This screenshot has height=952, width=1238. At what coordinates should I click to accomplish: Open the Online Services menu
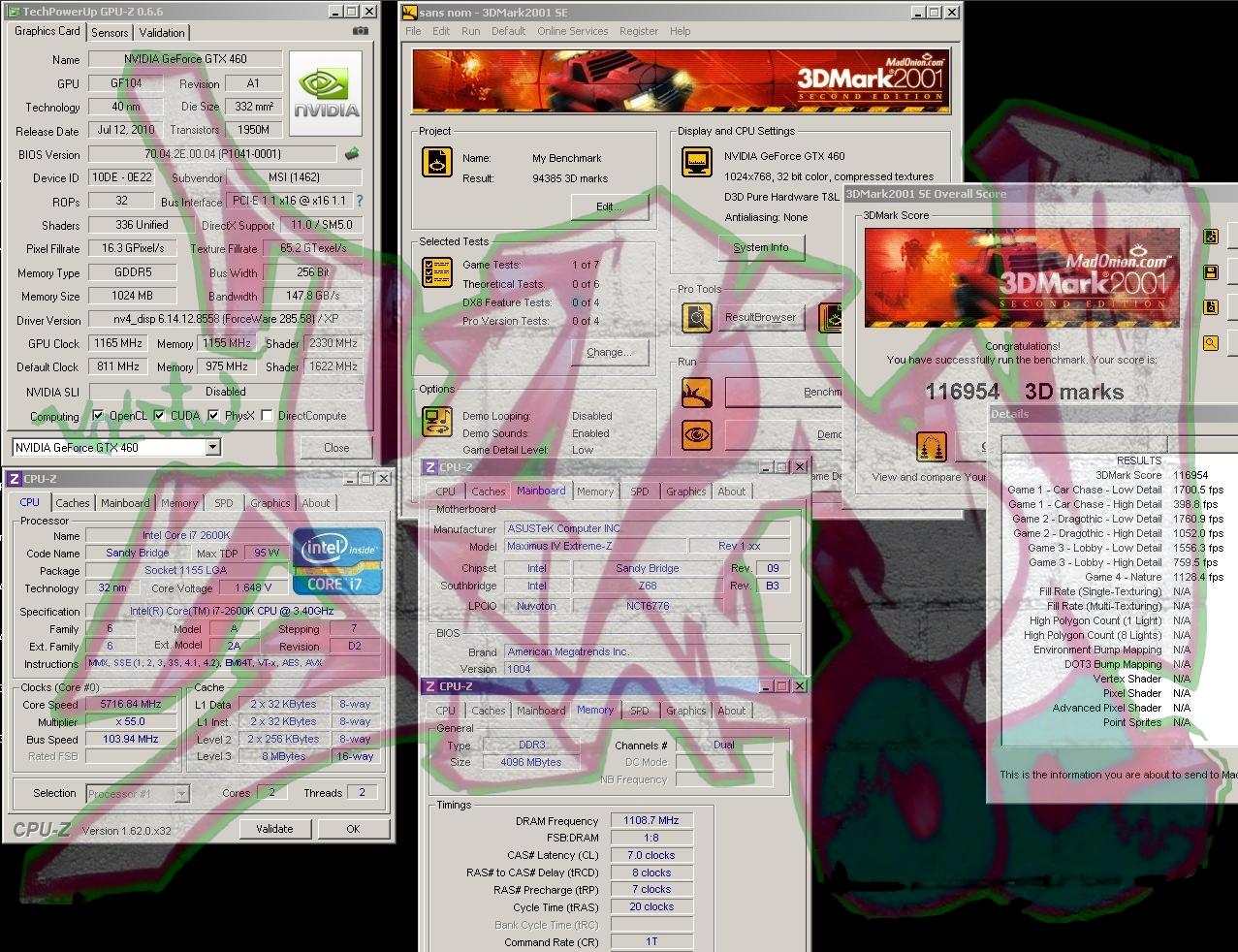pos(573,31)
